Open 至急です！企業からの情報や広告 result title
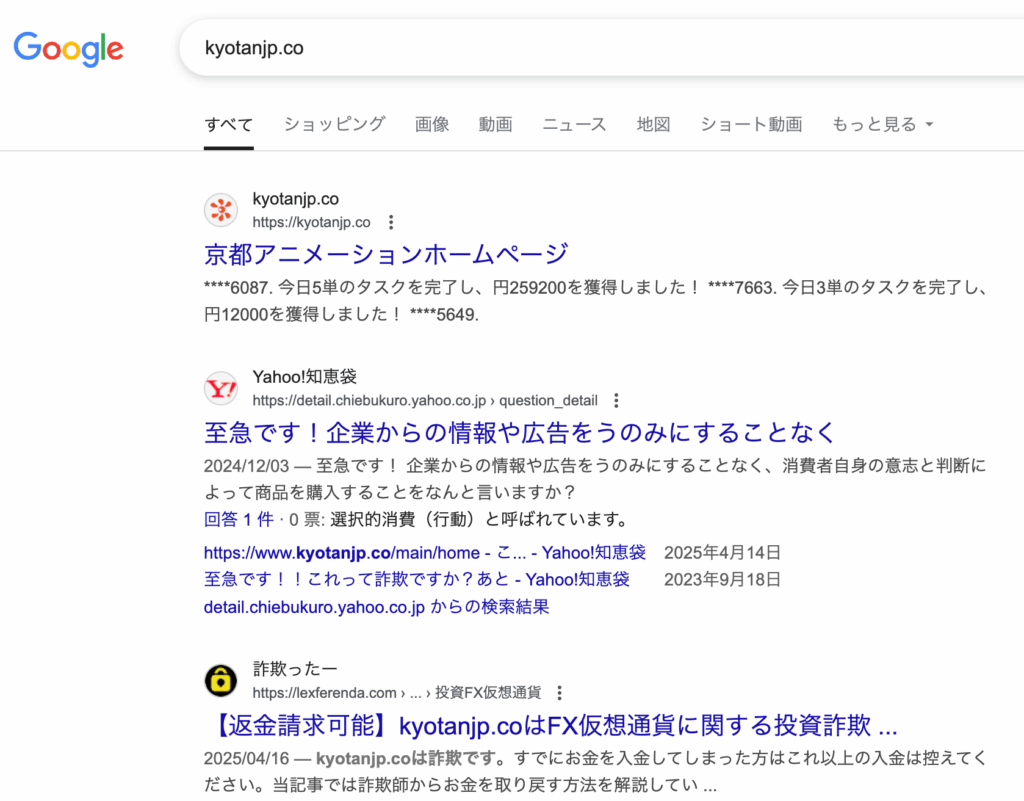Screen dimensions: 1024x801 pos(520,432)
